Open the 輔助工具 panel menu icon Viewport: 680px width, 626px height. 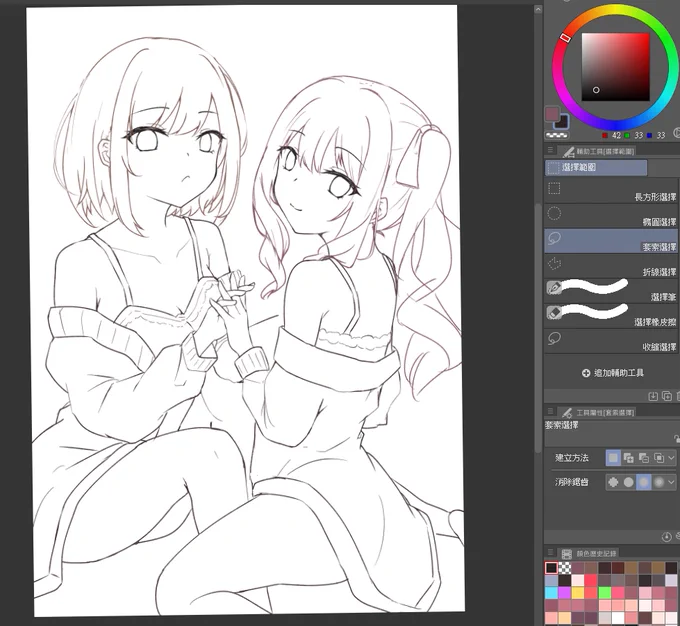click(550, 150)
